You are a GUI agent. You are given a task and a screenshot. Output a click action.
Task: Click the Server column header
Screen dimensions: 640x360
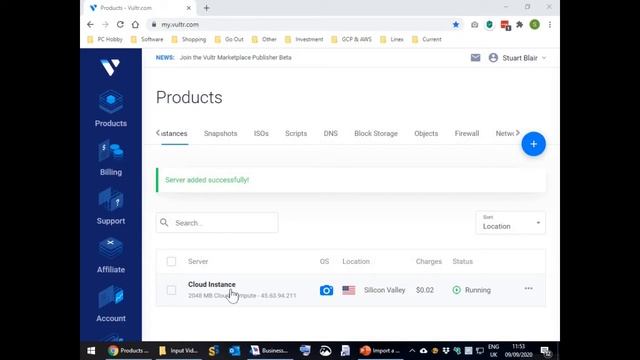tap(198, 261)
